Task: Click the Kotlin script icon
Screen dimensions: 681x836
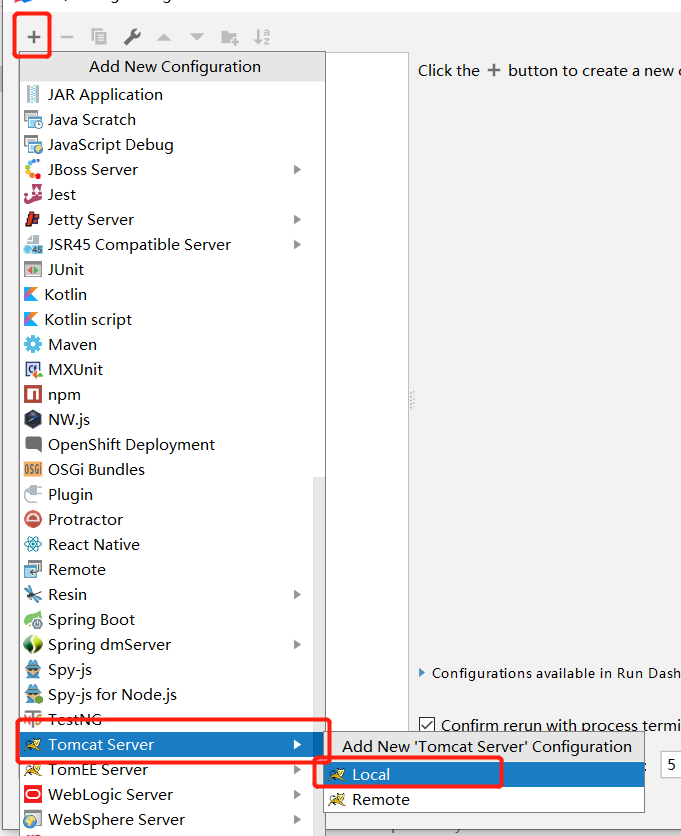Action: 31,319
